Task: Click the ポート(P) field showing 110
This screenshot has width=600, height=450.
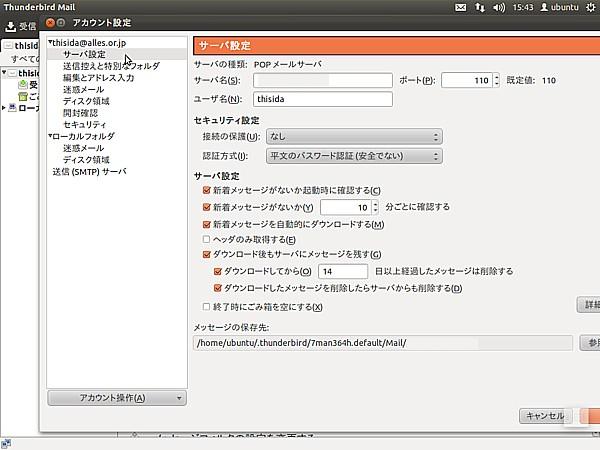Action: click(467, 80)
